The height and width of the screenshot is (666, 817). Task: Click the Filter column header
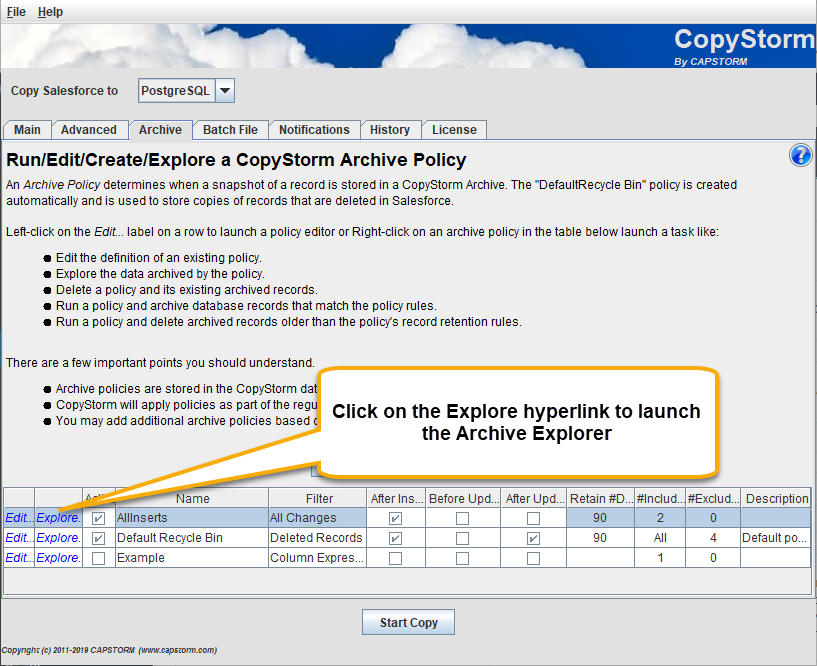[318, 499]
